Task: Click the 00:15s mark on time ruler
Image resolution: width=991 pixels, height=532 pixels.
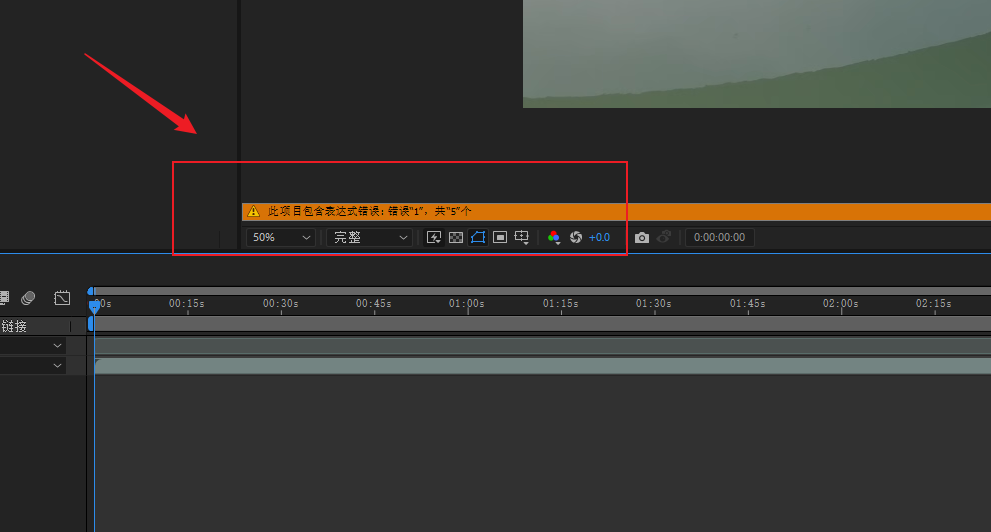Action: coord(186,304)
